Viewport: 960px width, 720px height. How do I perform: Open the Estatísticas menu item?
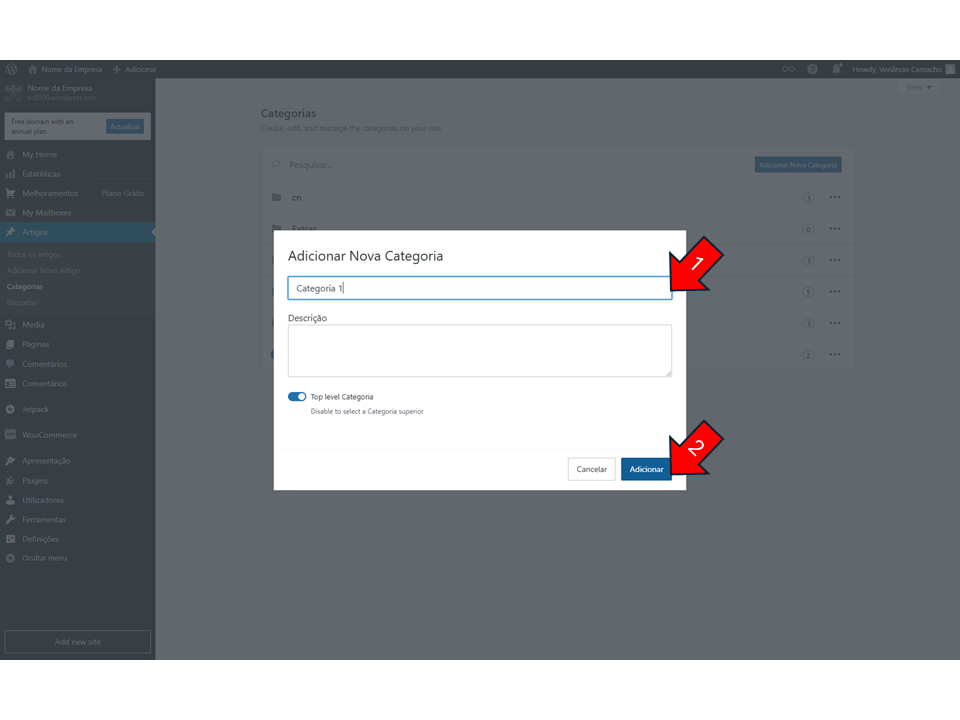41,174
